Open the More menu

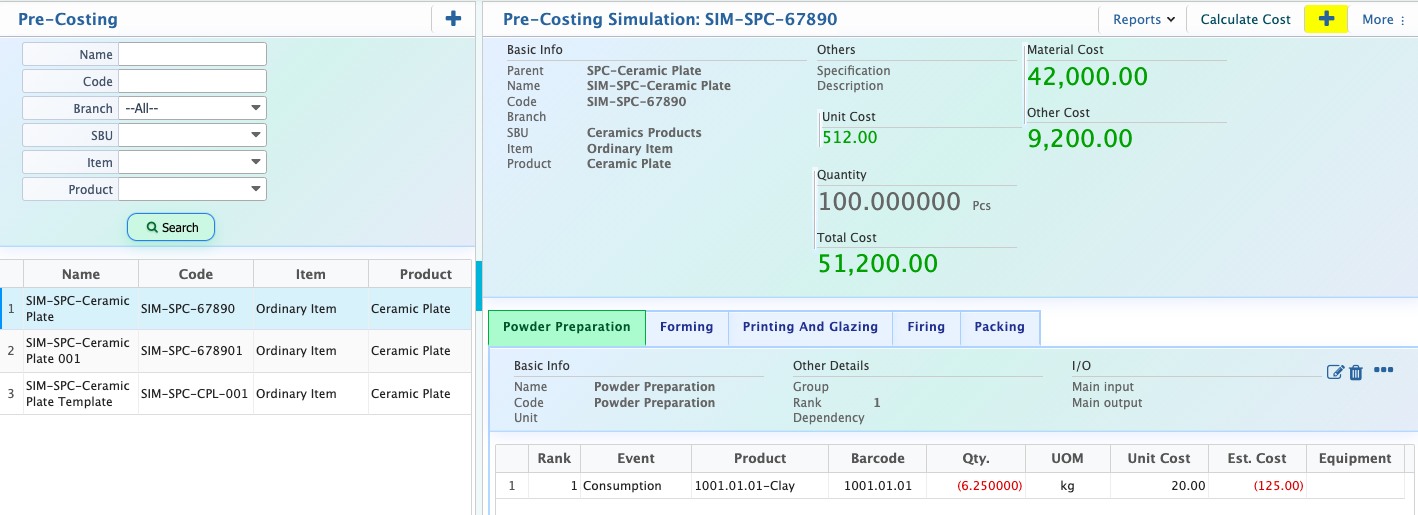(1384, 19)
